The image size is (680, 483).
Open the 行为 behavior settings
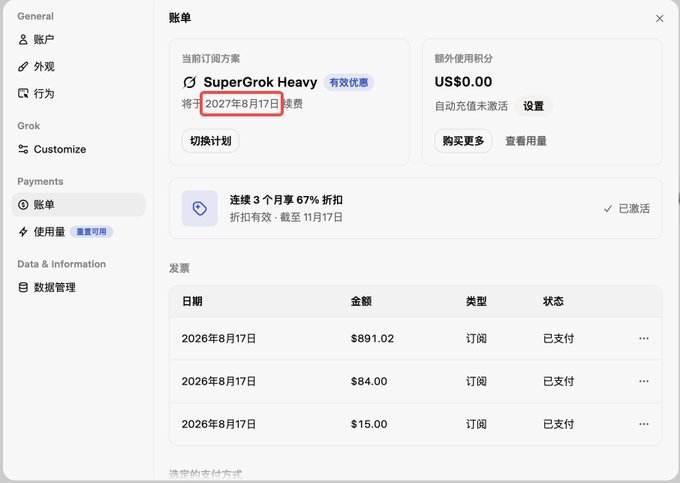click(x=78, y=94)
